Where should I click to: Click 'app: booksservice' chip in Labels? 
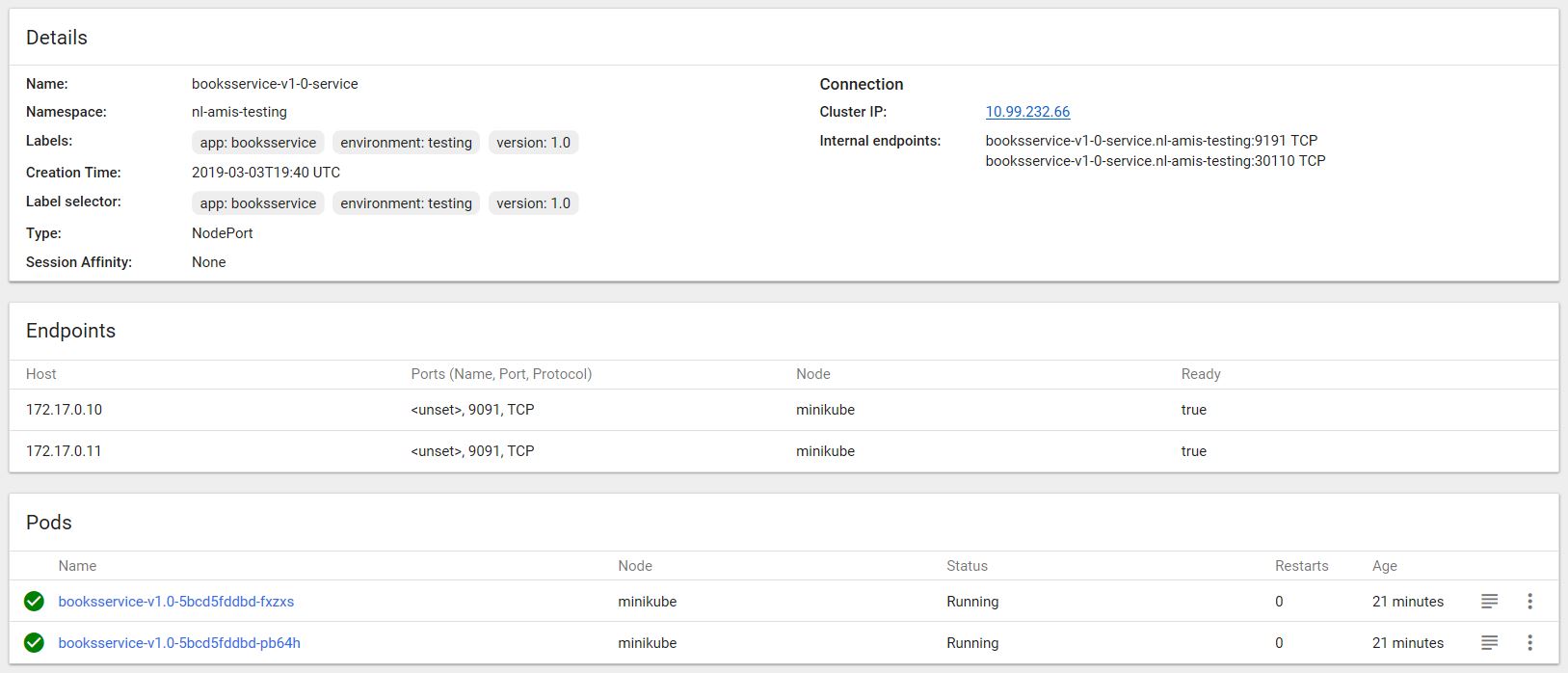click(x=258, y=143)
